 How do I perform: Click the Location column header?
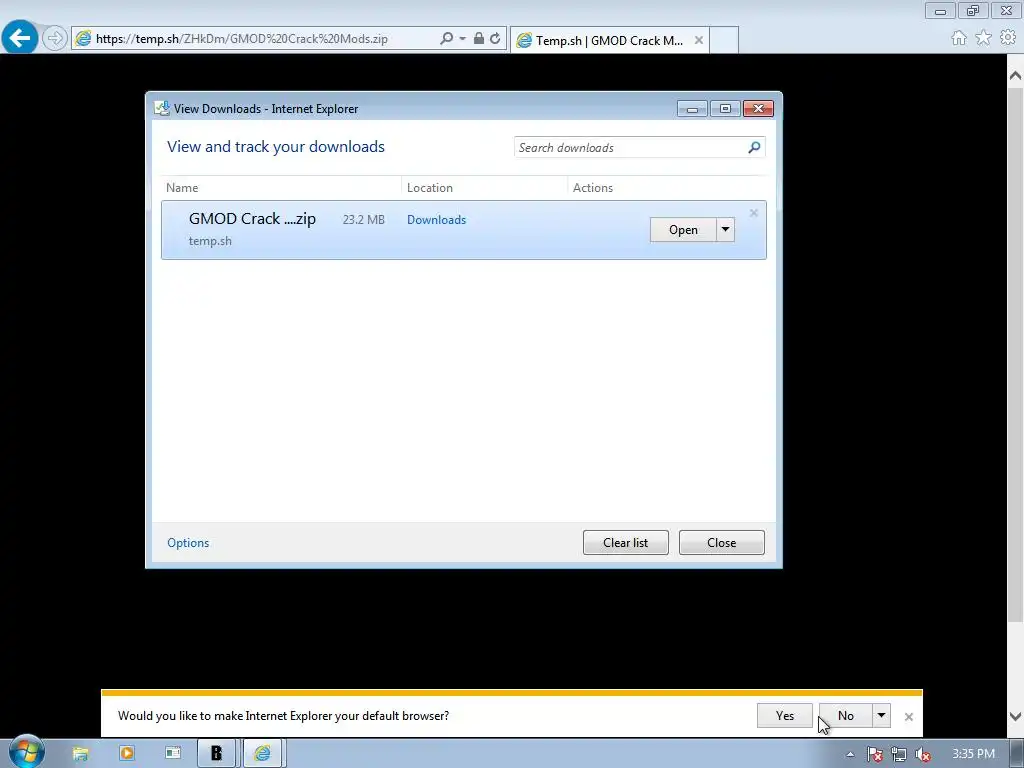click(430, 187)
